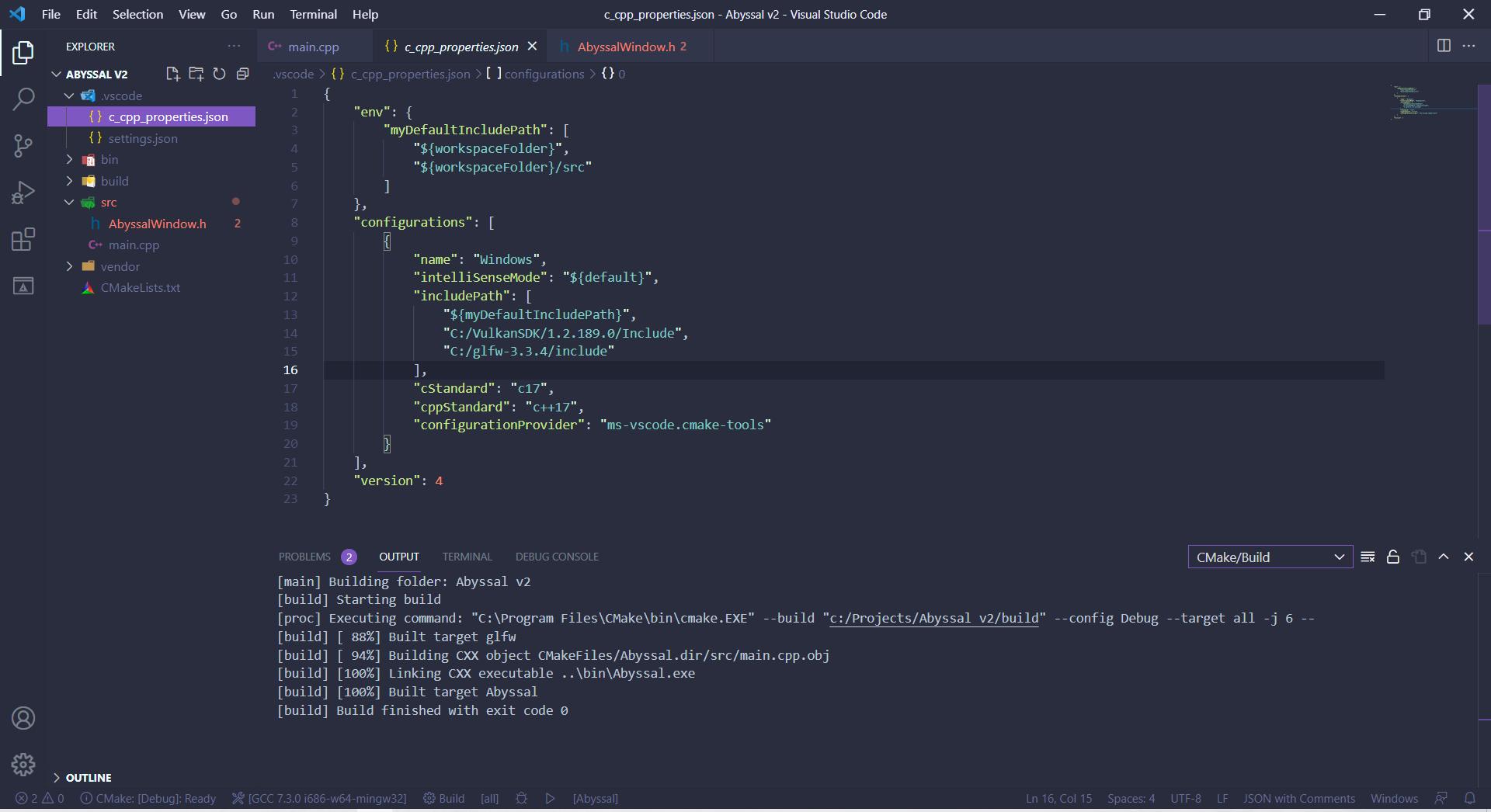Open the Search sidebar icon
The height and width of the screenshot is (812, 1491).
23,99
